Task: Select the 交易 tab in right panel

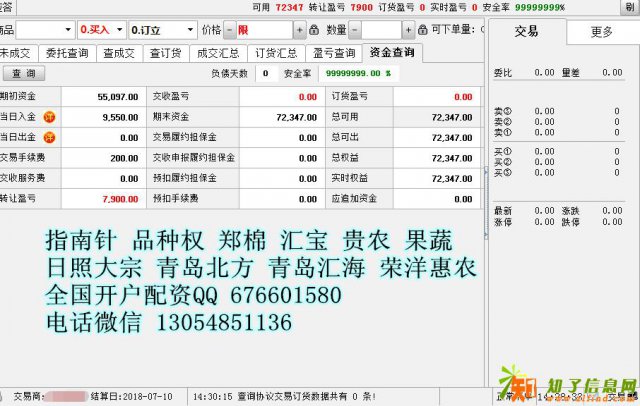Action: tap(527, 32)
